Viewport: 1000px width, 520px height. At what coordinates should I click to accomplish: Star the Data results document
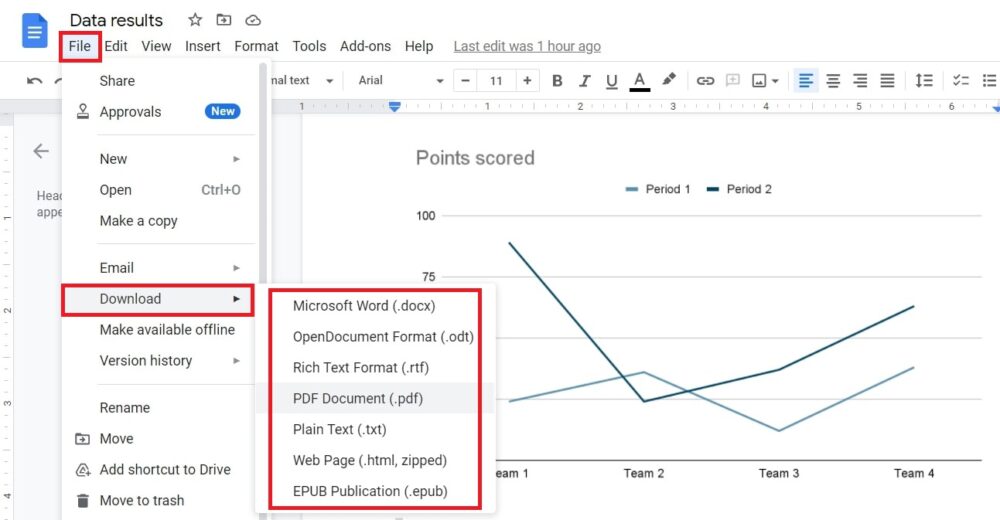coord(195,20)
